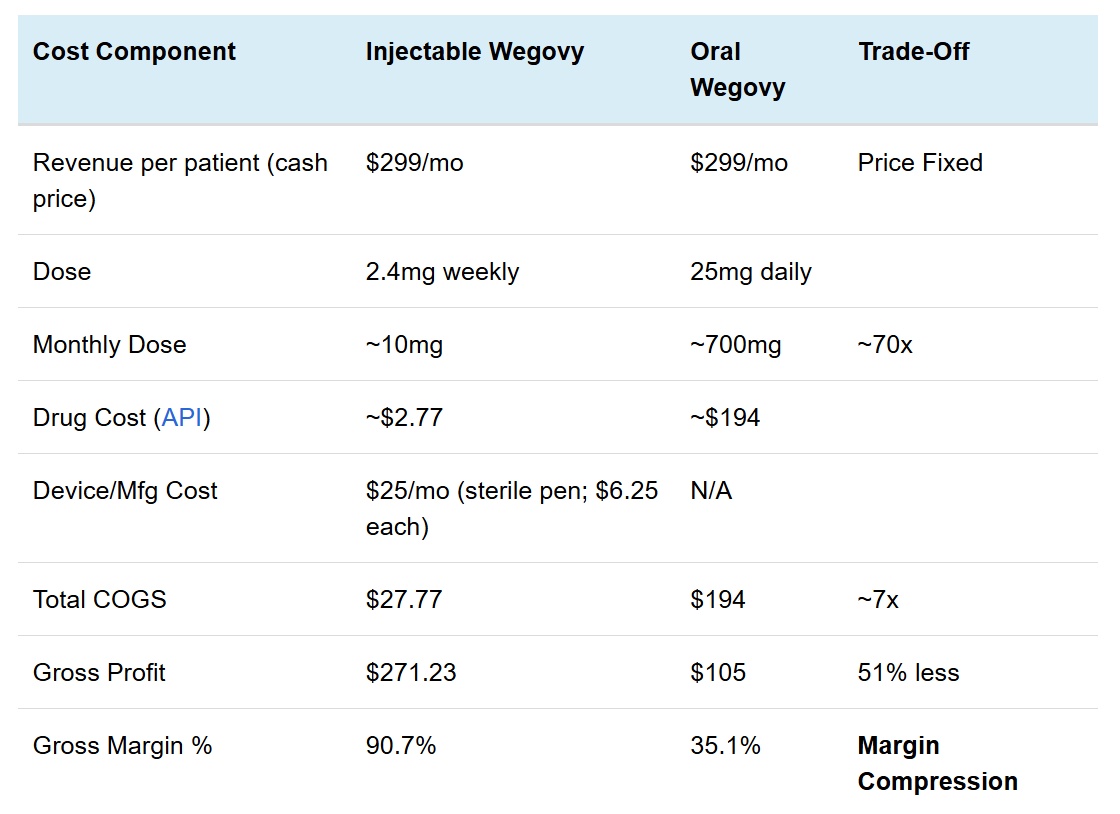Select the N/A device cost cell
This screenshot has width=1120, height=814.
coord(710,491)
